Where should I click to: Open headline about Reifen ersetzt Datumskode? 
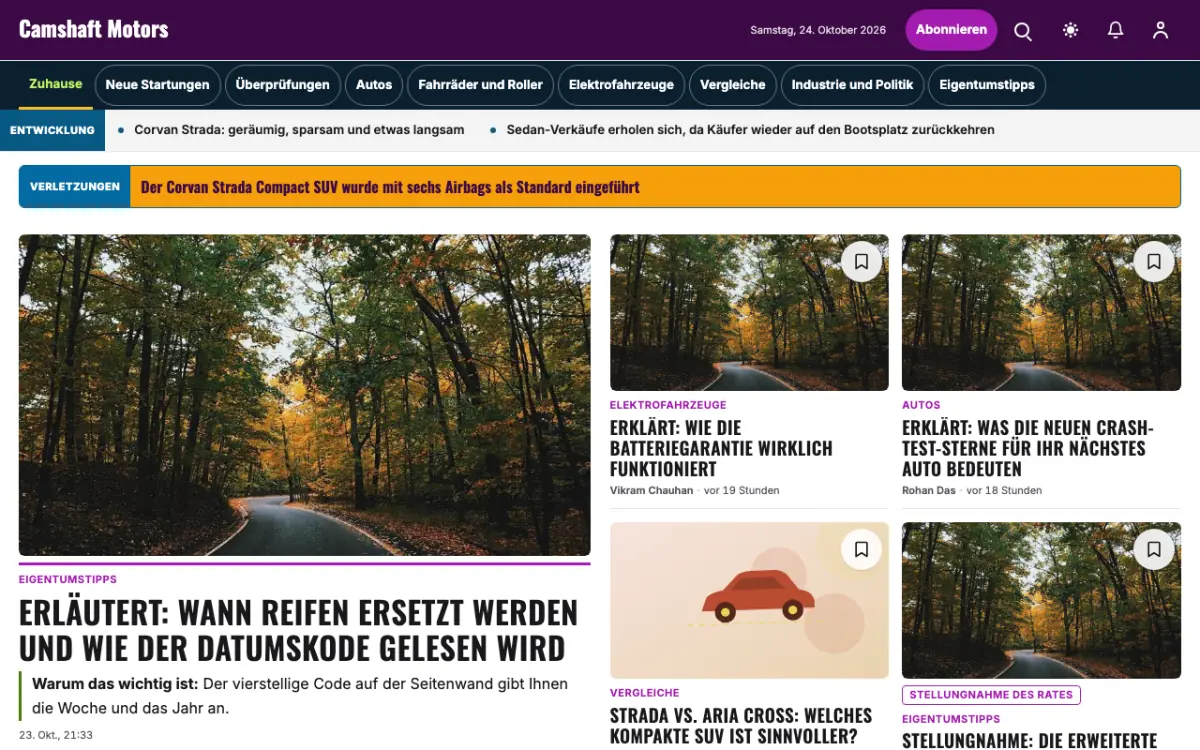coord(298,630)
